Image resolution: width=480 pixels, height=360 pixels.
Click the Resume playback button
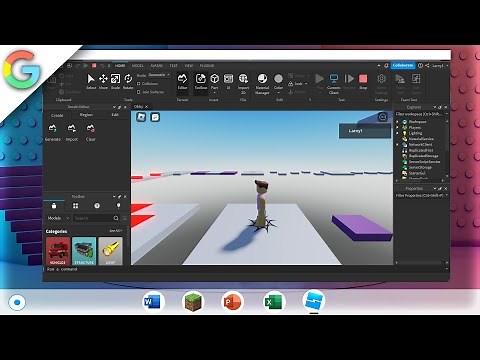(x=349, y=79)
